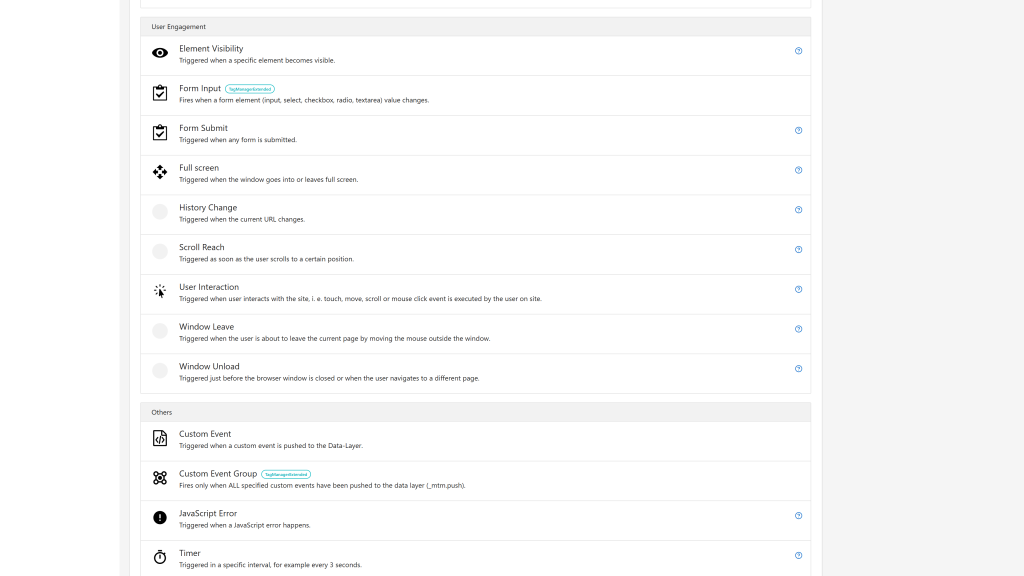
Task: Click the User Interaction cursor icon
Action: click(x=160, y=291)
